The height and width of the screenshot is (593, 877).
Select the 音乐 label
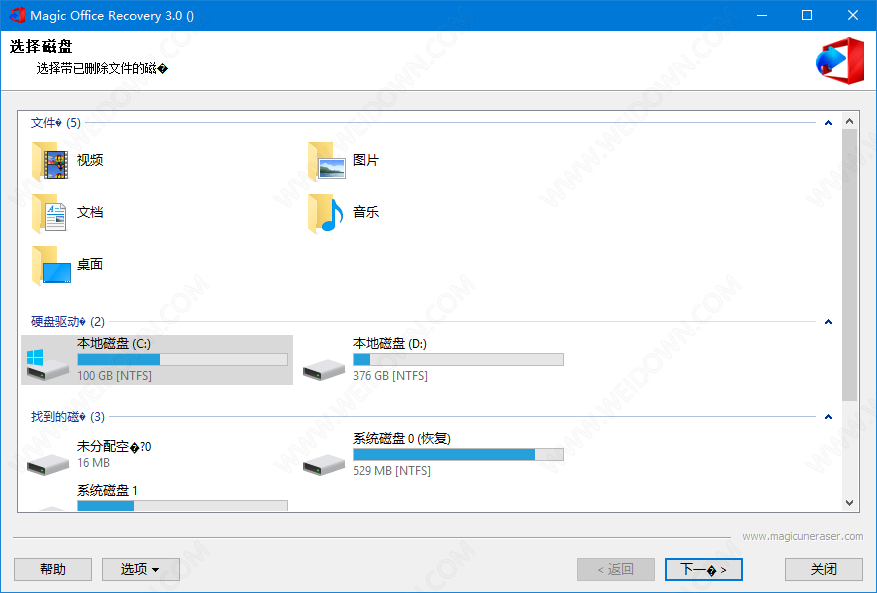pos(366,212)
